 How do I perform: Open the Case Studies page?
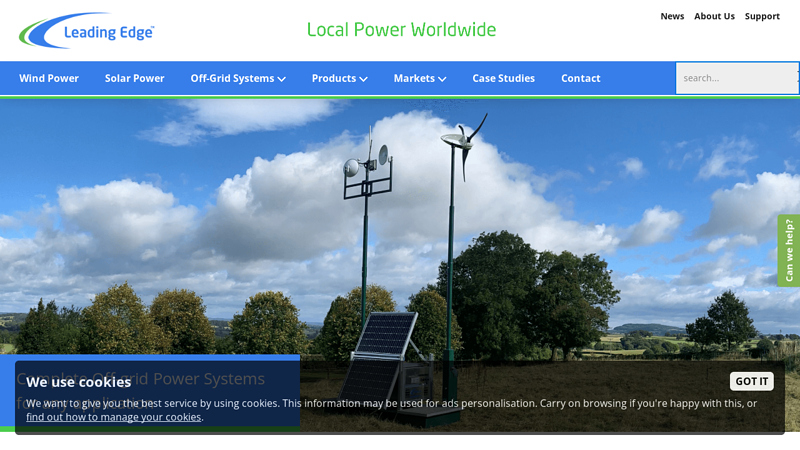(x=504, y=79)
